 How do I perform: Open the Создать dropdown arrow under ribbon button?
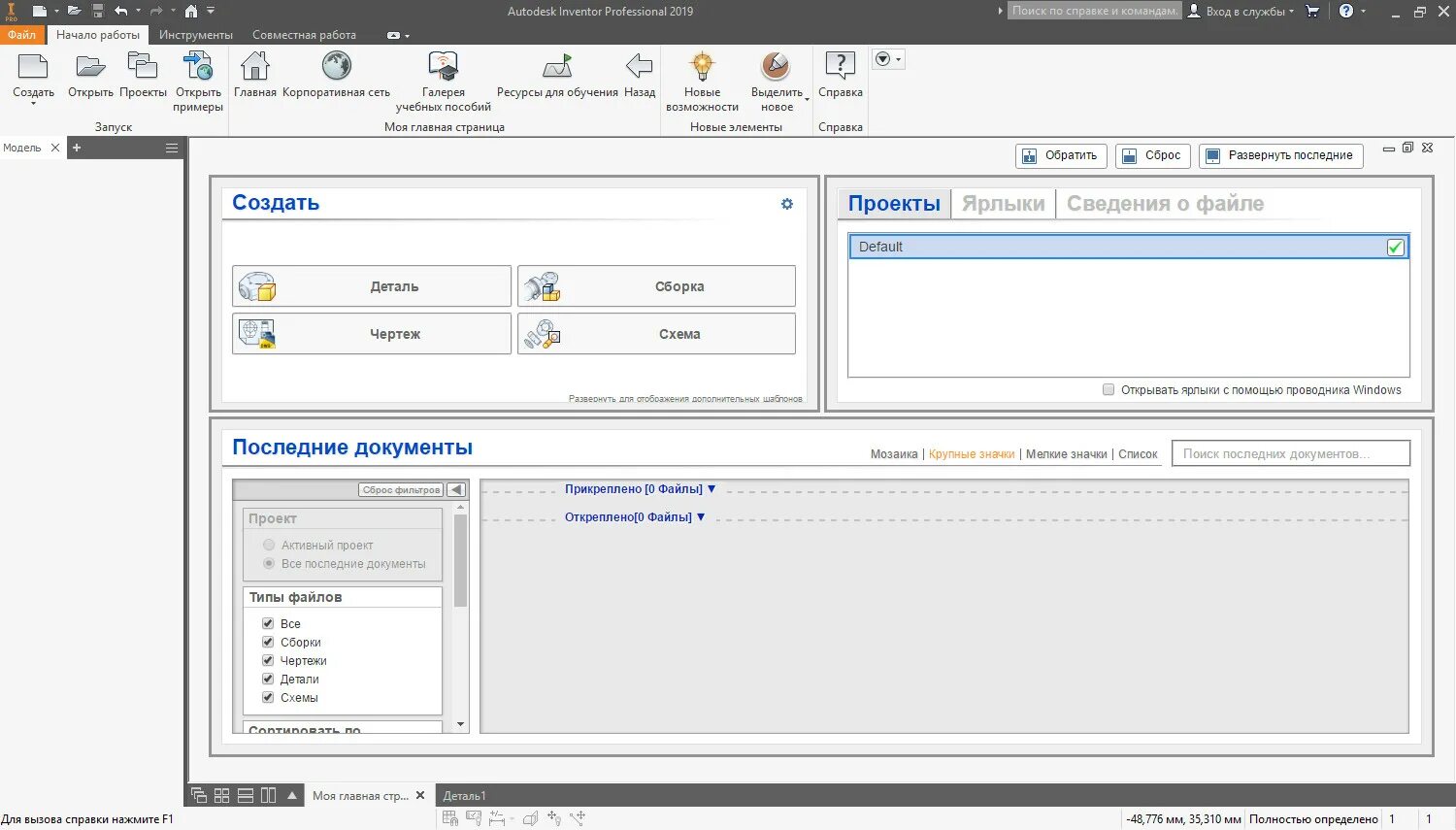(x=33, y=104)
